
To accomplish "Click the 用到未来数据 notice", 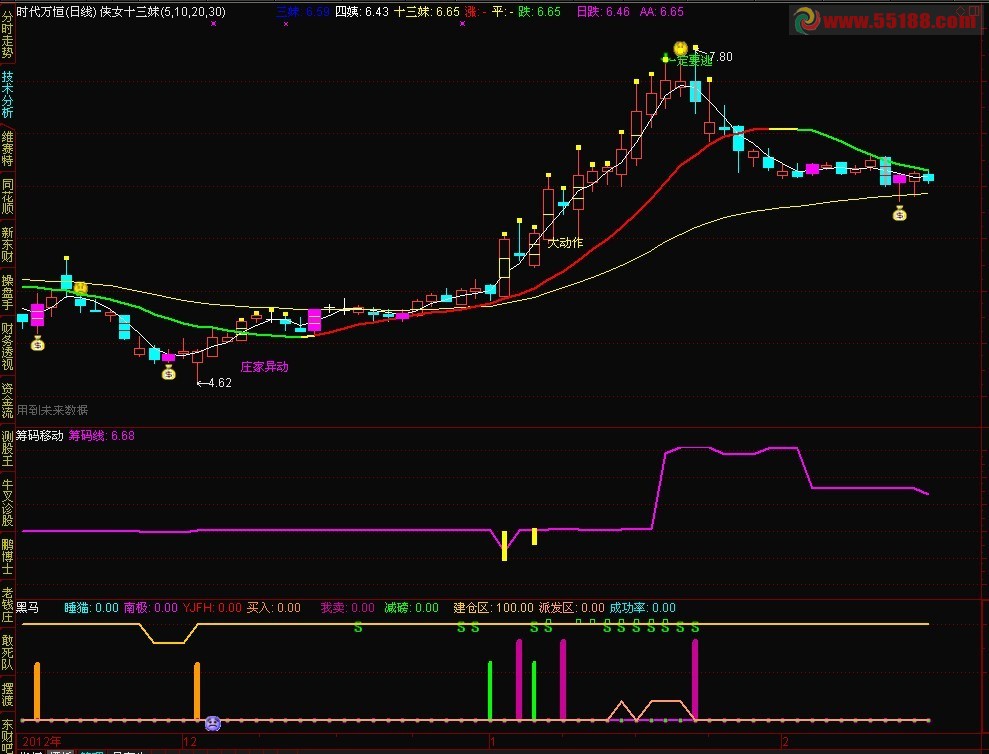I will point(52,410).
